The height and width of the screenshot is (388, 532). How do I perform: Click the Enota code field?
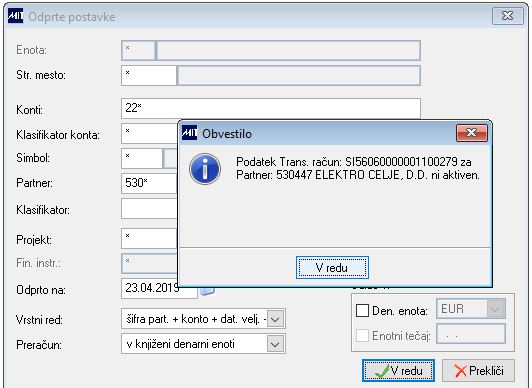coord(138,51)
